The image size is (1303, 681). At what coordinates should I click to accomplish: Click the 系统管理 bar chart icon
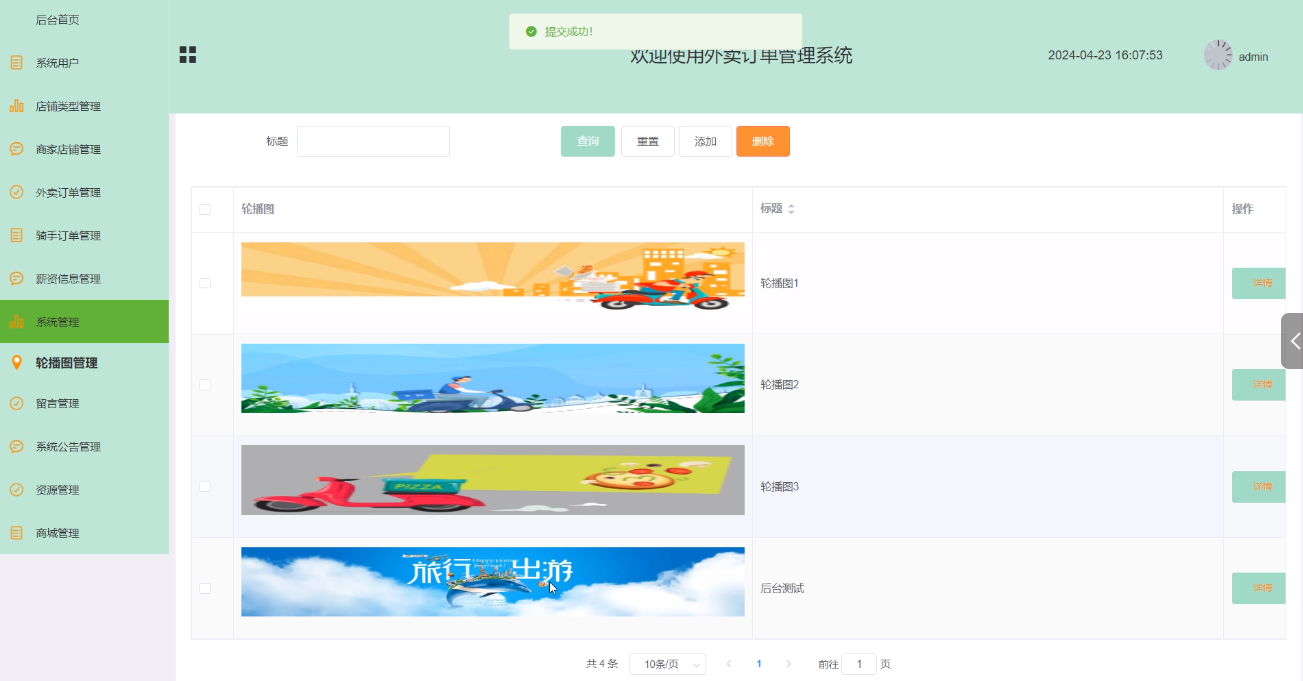16,322
